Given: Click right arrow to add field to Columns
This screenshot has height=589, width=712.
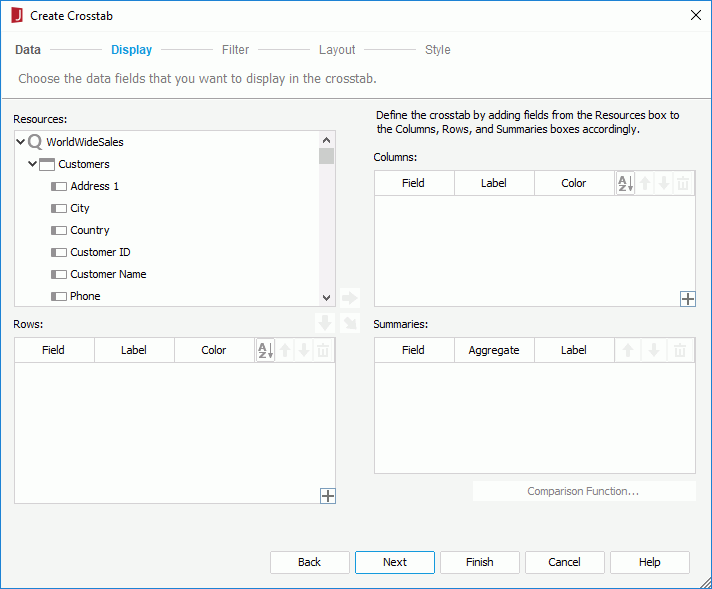Looking at the screenshot, I should click(350, 298).
